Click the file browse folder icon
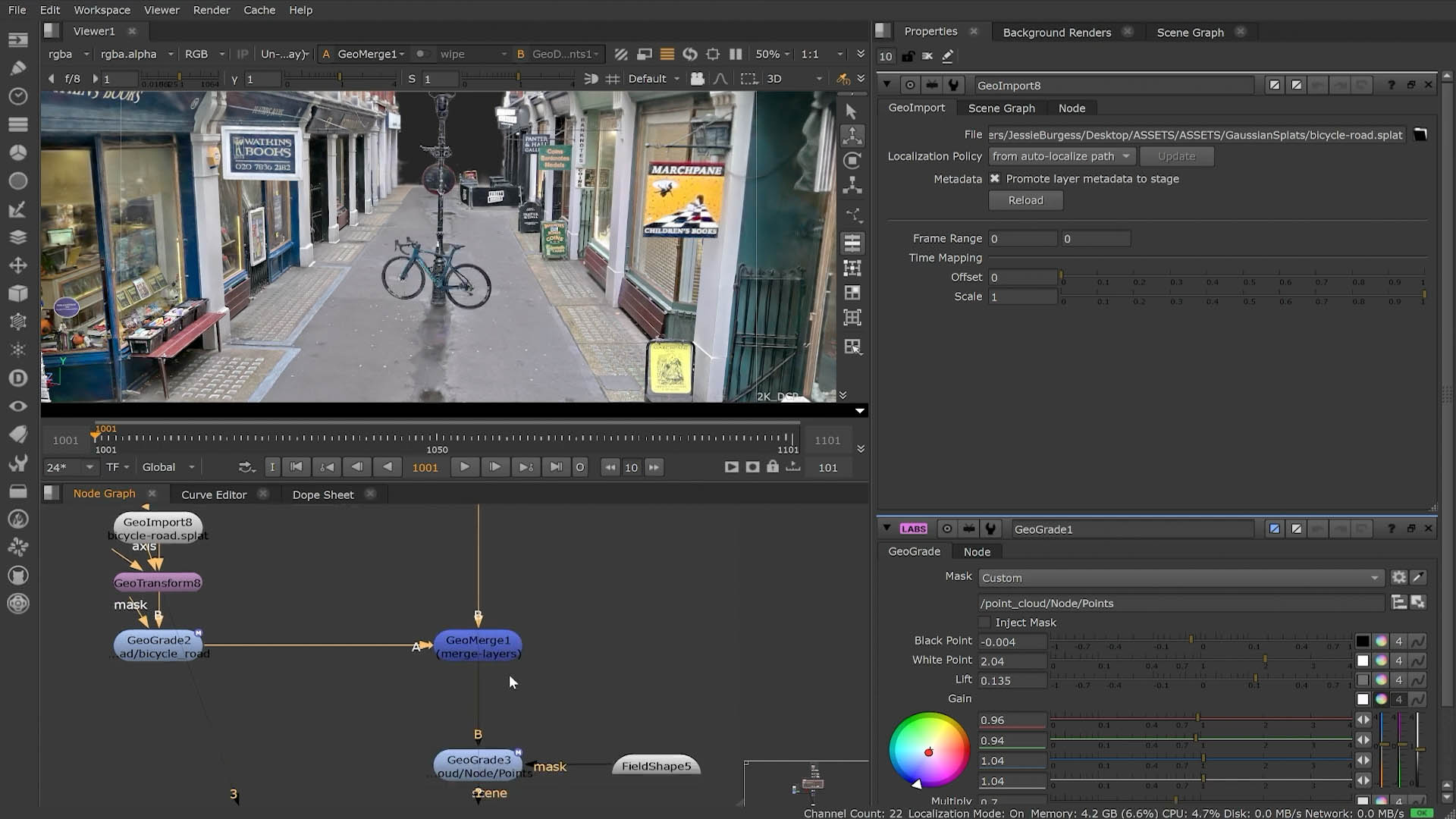The width and height of the screenshot is (1456, 819). pyautogui.click(x=1420, y=135)
